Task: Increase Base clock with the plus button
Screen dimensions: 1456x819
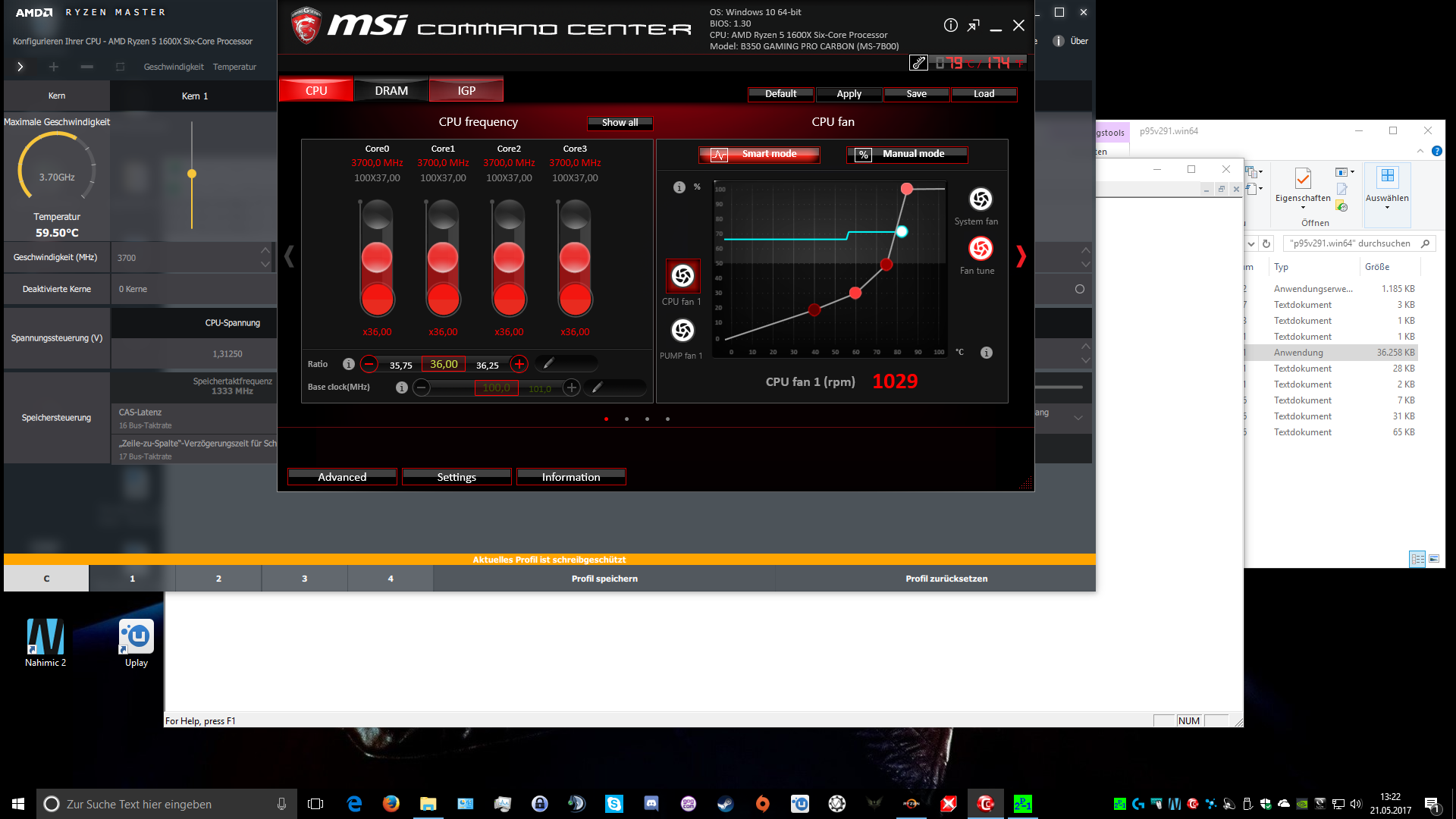Action: (x=572, y=388)
